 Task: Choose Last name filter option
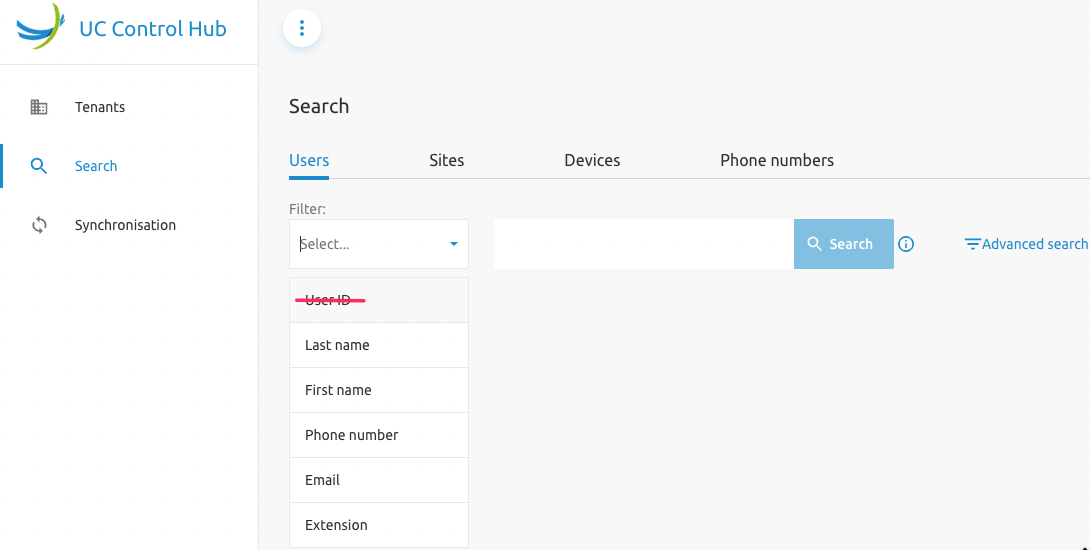378,345
